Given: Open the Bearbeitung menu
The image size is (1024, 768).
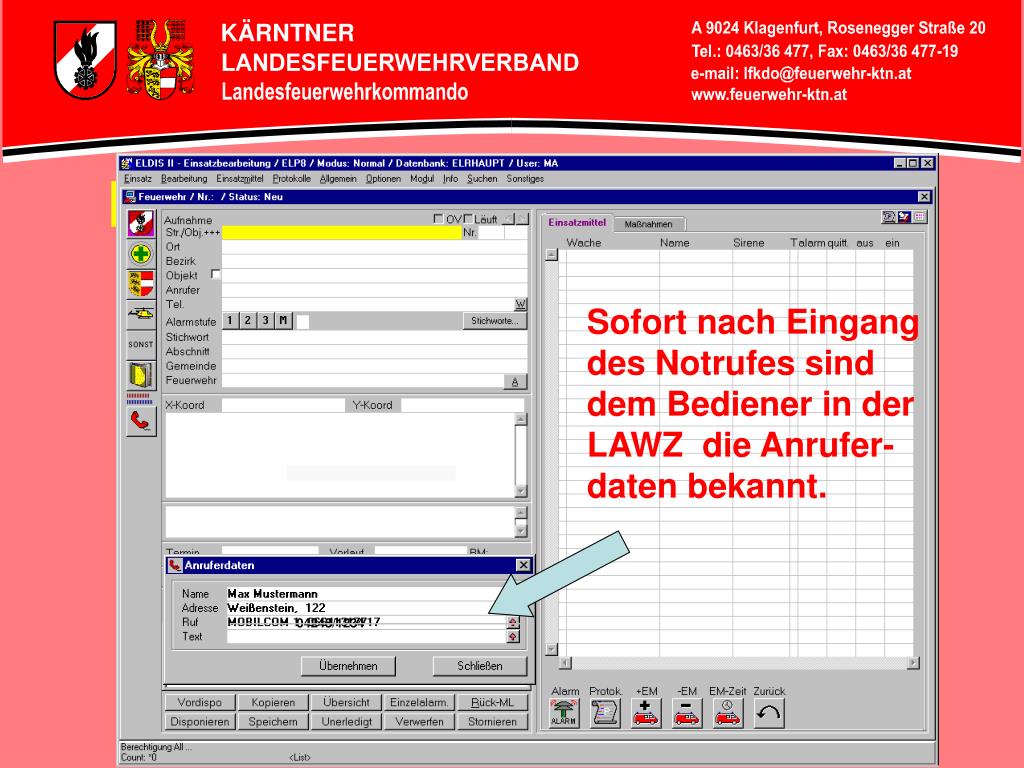Looking at the screenshot, I should click(184, 179).
